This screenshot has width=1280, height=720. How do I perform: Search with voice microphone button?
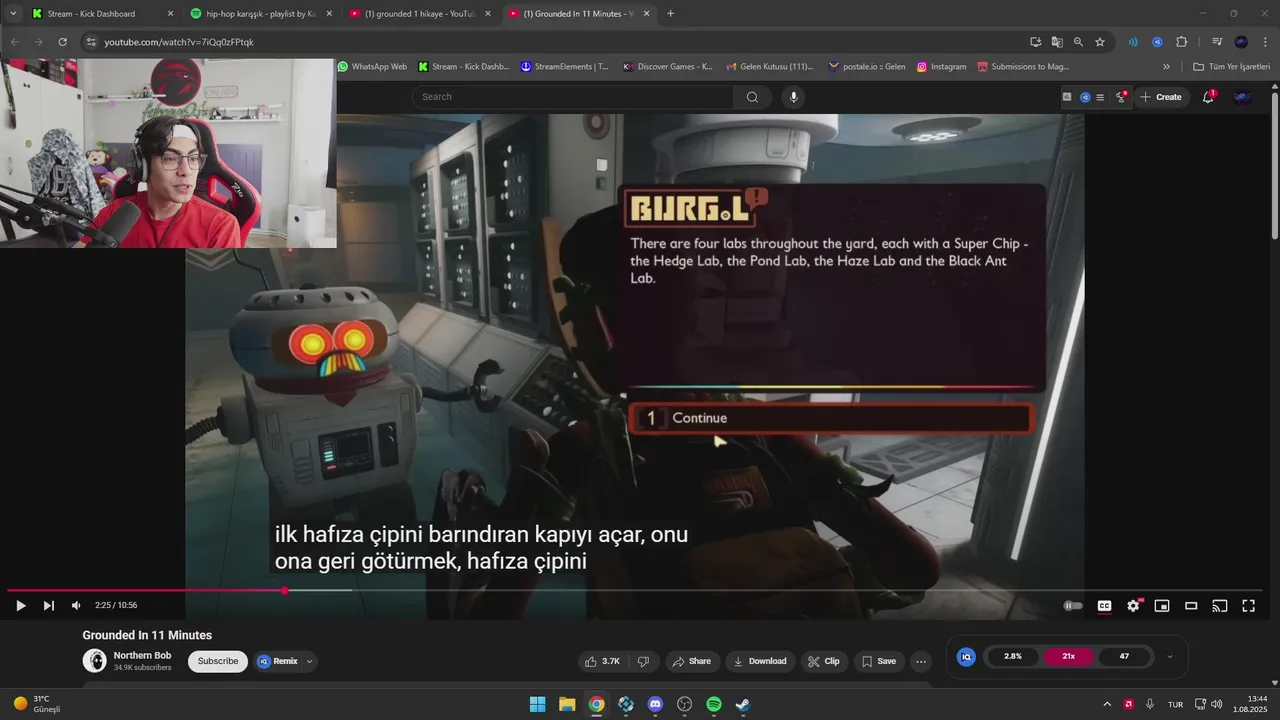[x=794, y=97]
